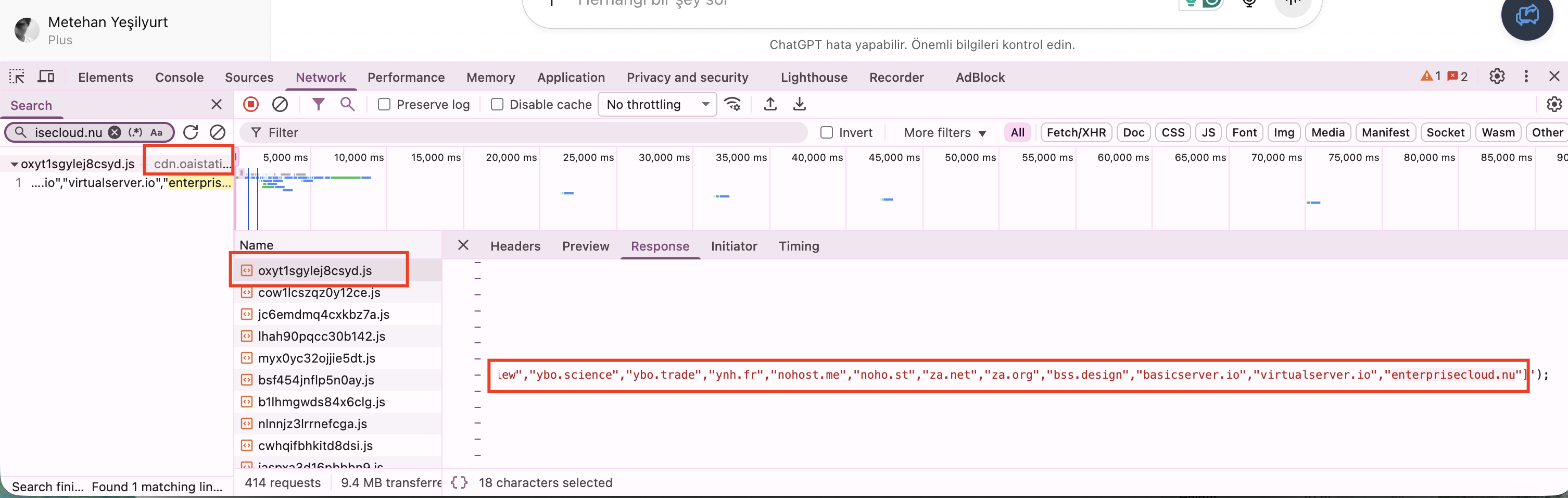Check the Disable cache checkbox
Viewport: 1568px width, 498px height.
(497, 105)
